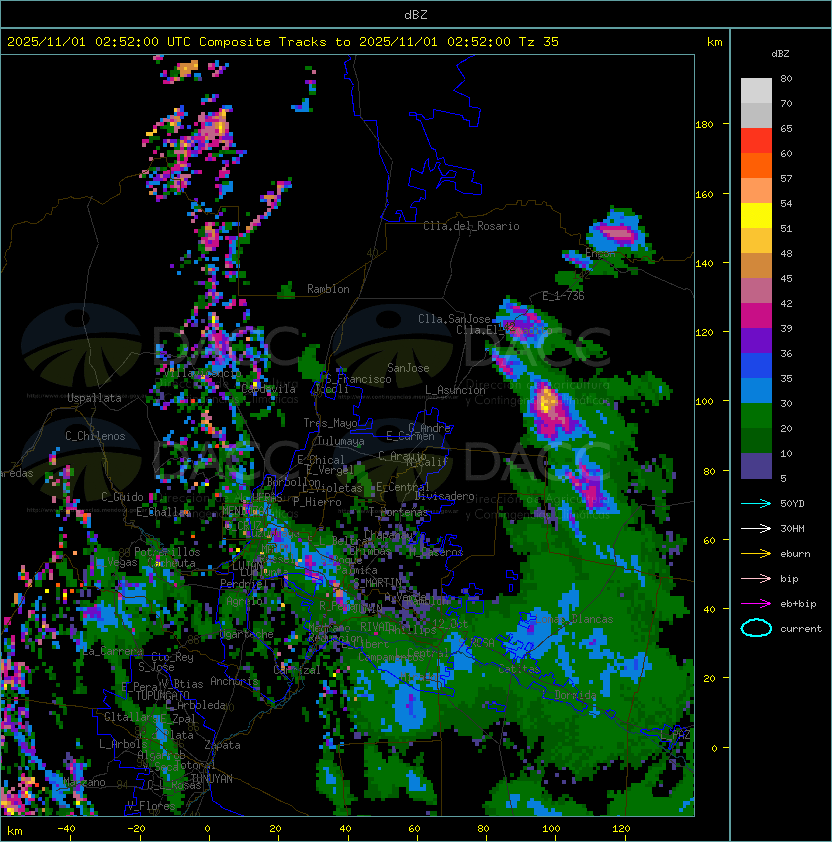Select the royal blue 35-36 dBZ swatch

(x=756, y=365)
